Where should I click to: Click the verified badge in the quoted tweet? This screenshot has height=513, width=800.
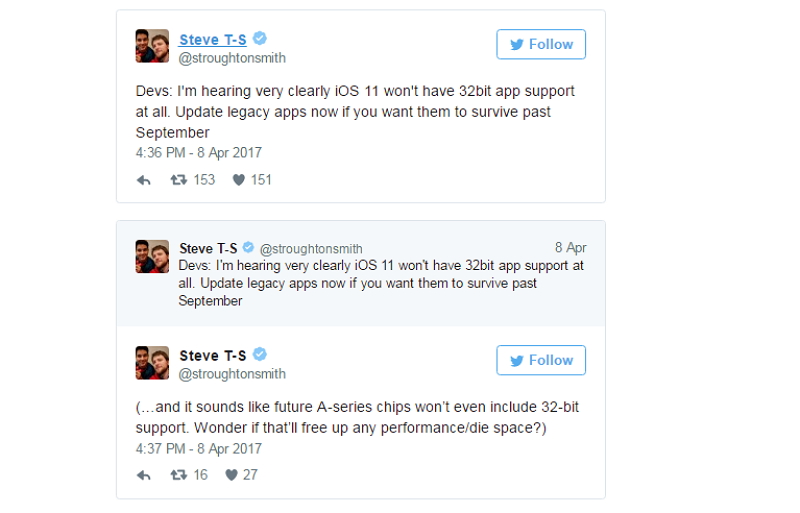249,248
